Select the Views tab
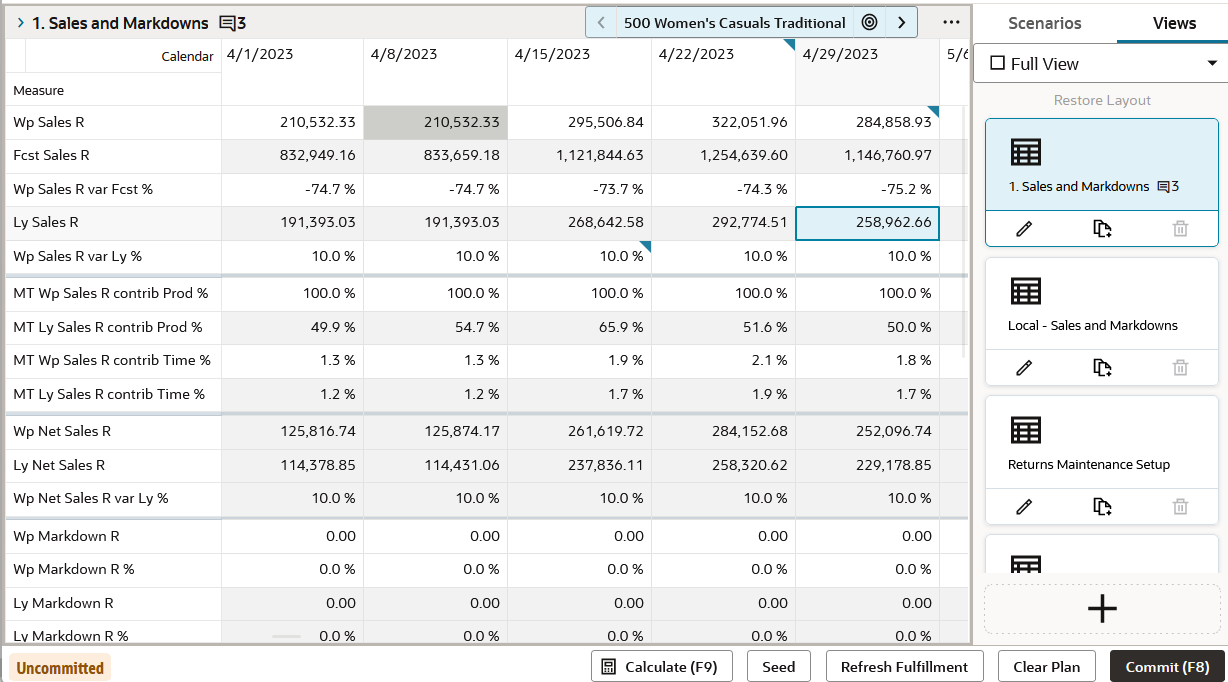1228x682 pixels. click(x=1174, y=23)
